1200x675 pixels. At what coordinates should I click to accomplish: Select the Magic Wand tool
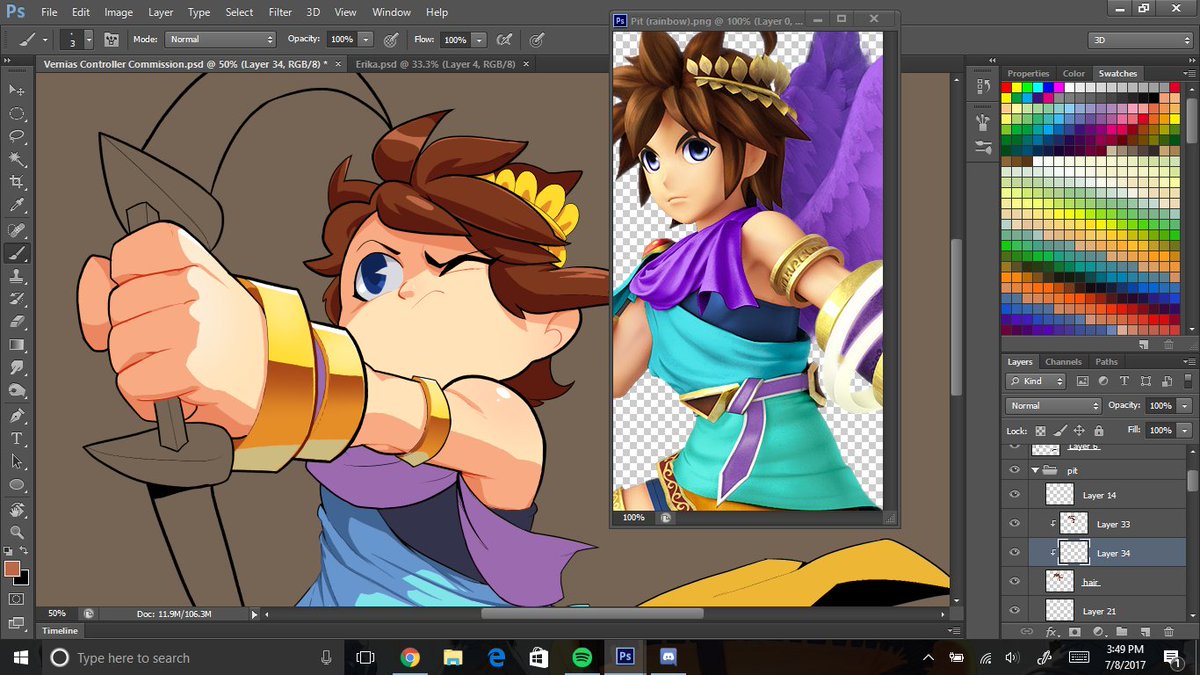coord(17,159)
